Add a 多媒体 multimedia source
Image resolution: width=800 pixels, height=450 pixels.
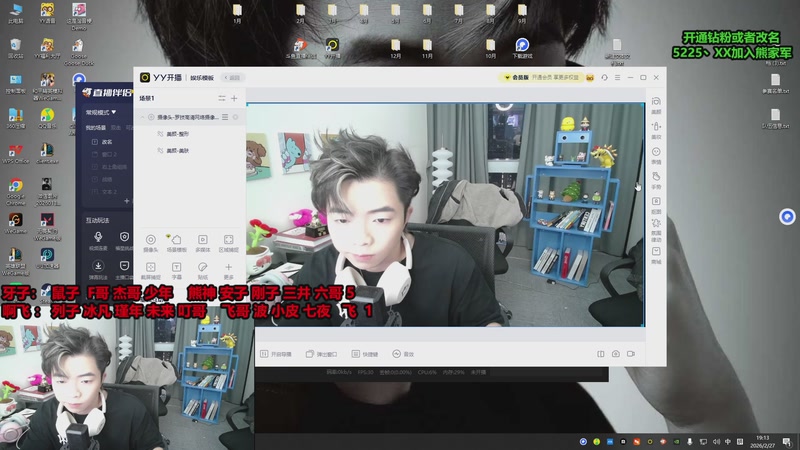(202, 240)
